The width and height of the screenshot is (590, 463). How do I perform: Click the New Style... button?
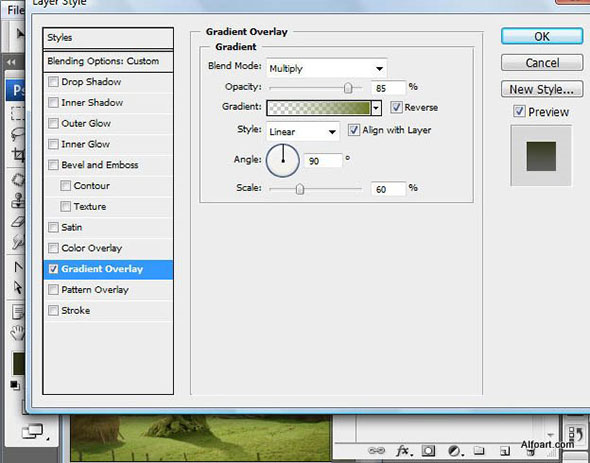pyautogui.click(x=542, y=89)
